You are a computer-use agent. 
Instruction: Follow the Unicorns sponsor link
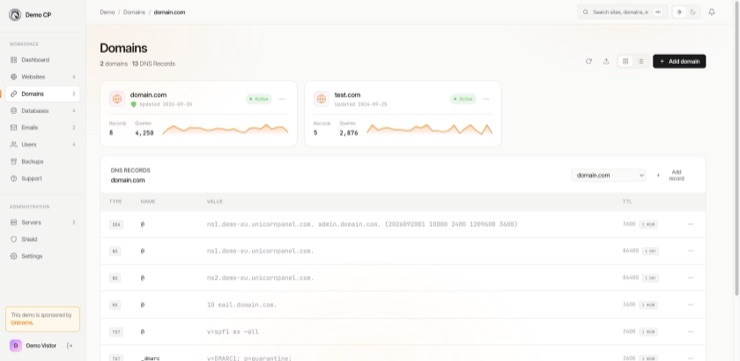pos(22,323)
